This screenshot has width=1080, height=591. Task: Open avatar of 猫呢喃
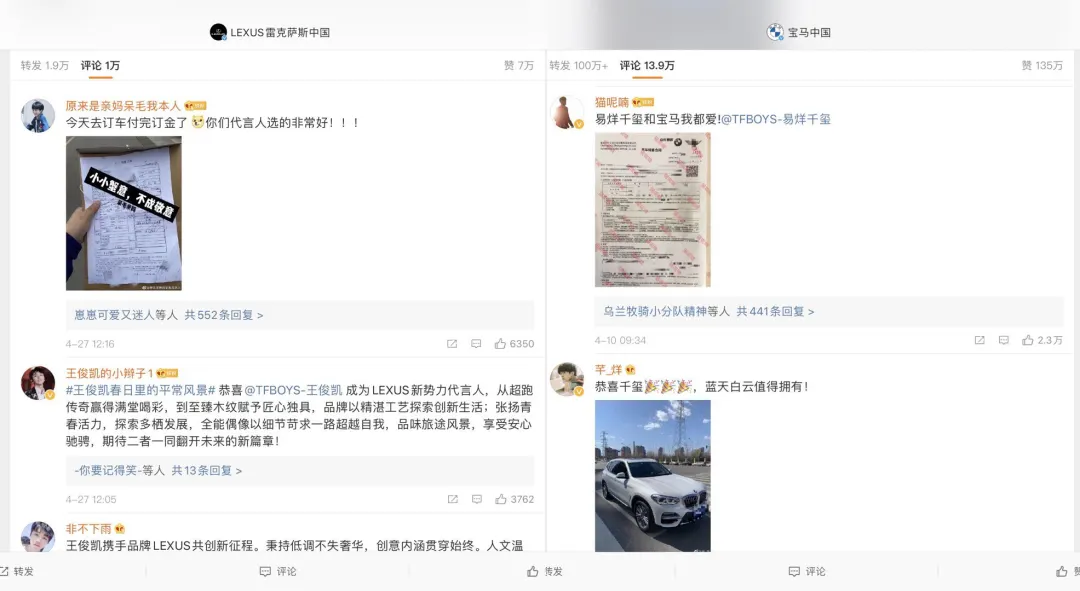(x=567, y=112)
